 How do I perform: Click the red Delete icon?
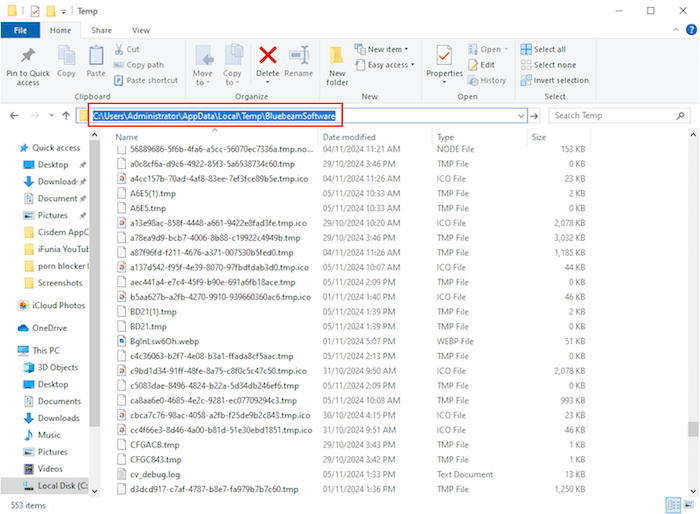click(268, 55)
